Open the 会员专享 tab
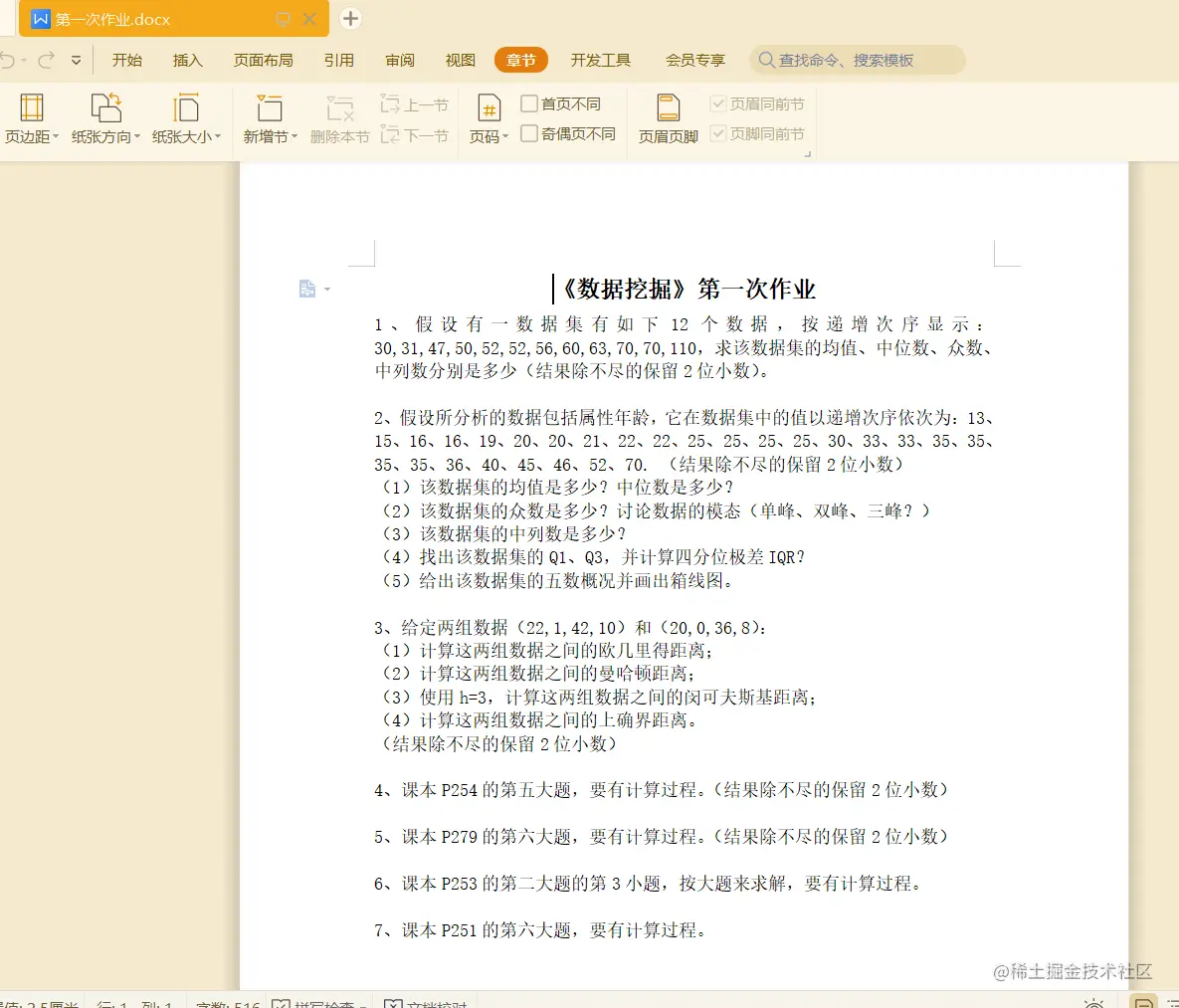This screenshot has height=1008, width=1179. 695,60
